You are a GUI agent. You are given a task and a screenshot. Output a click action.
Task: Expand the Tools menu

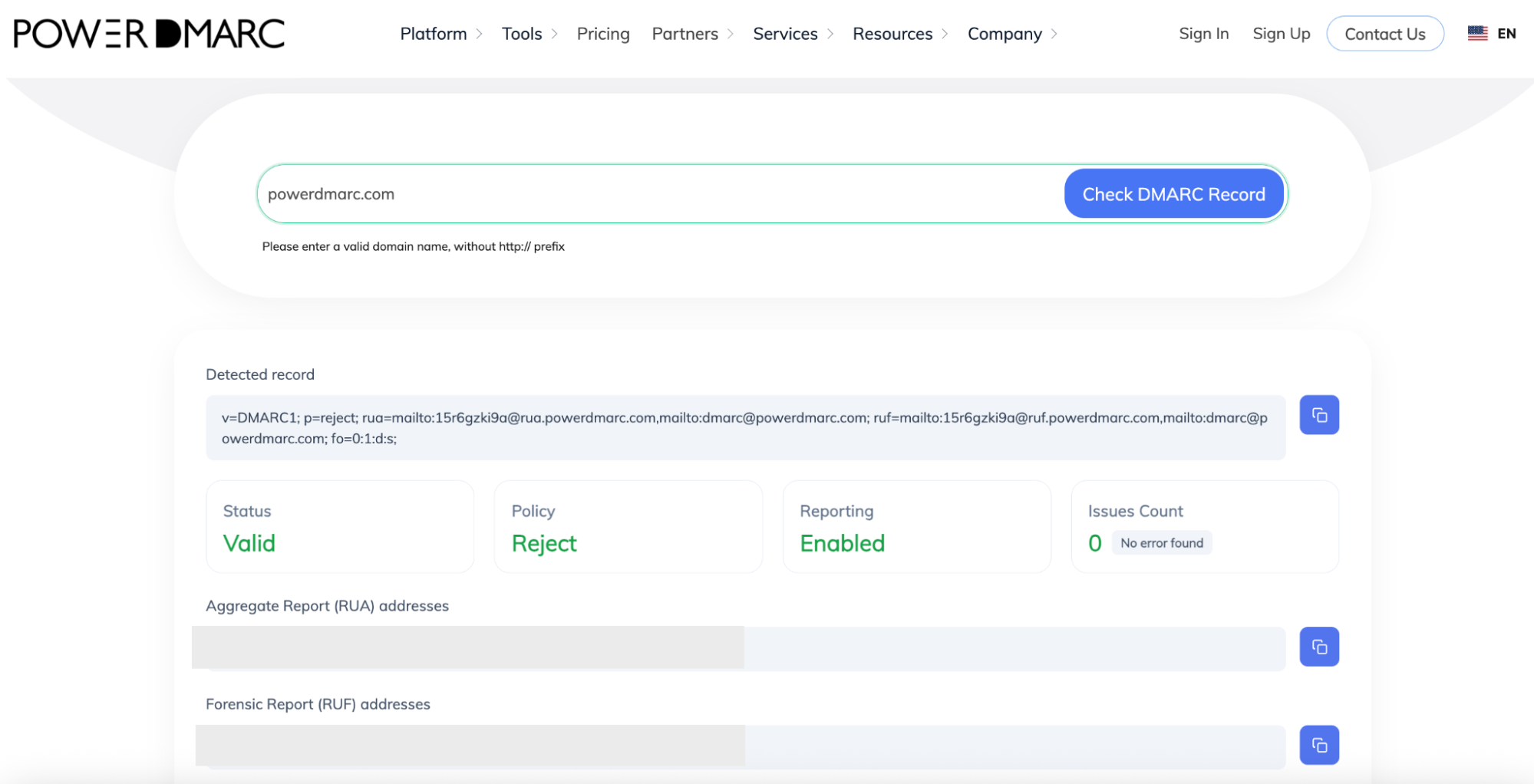[x=529, y=34]
